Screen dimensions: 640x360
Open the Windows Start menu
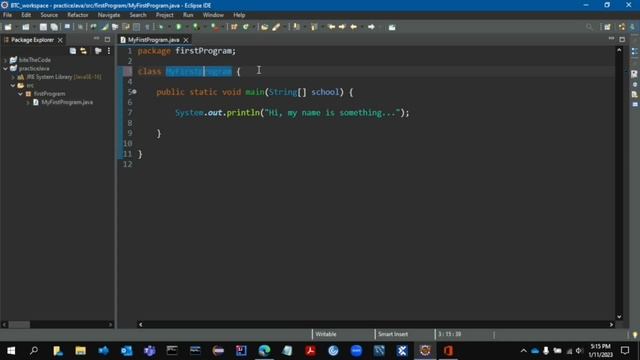[x=11, y=351]
